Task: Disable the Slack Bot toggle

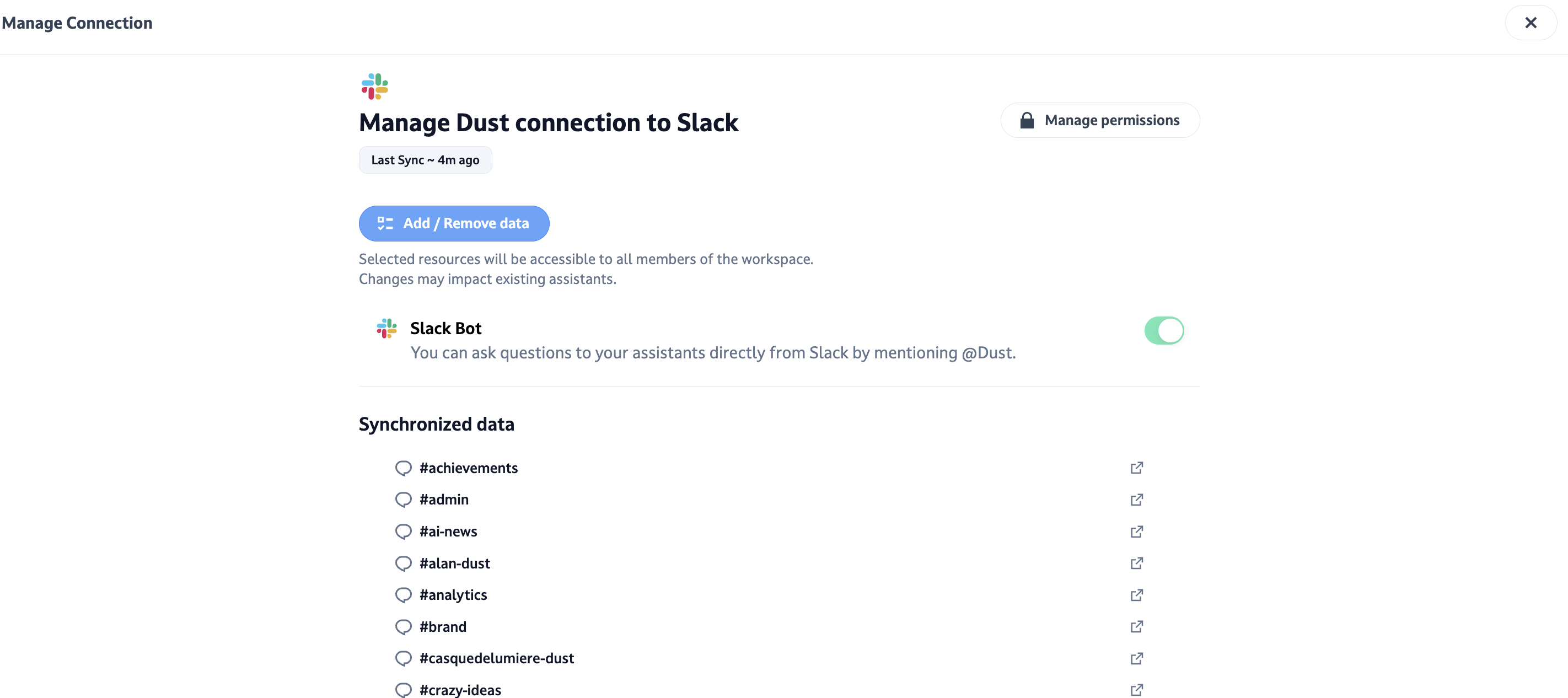Action: pos(1164,330)
